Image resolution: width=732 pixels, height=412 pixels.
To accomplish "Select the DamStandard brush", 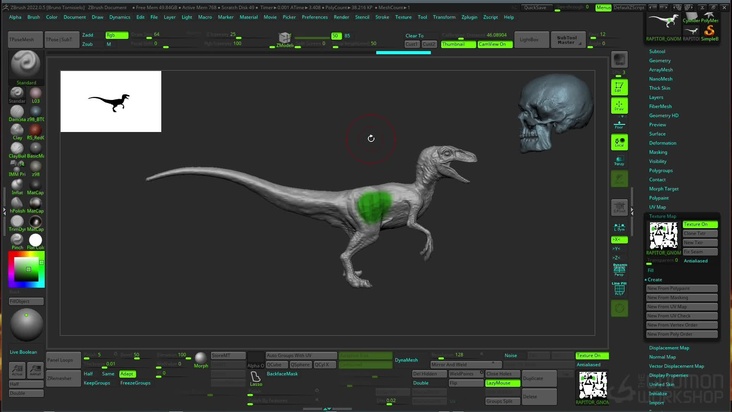I will click(17, 111).
